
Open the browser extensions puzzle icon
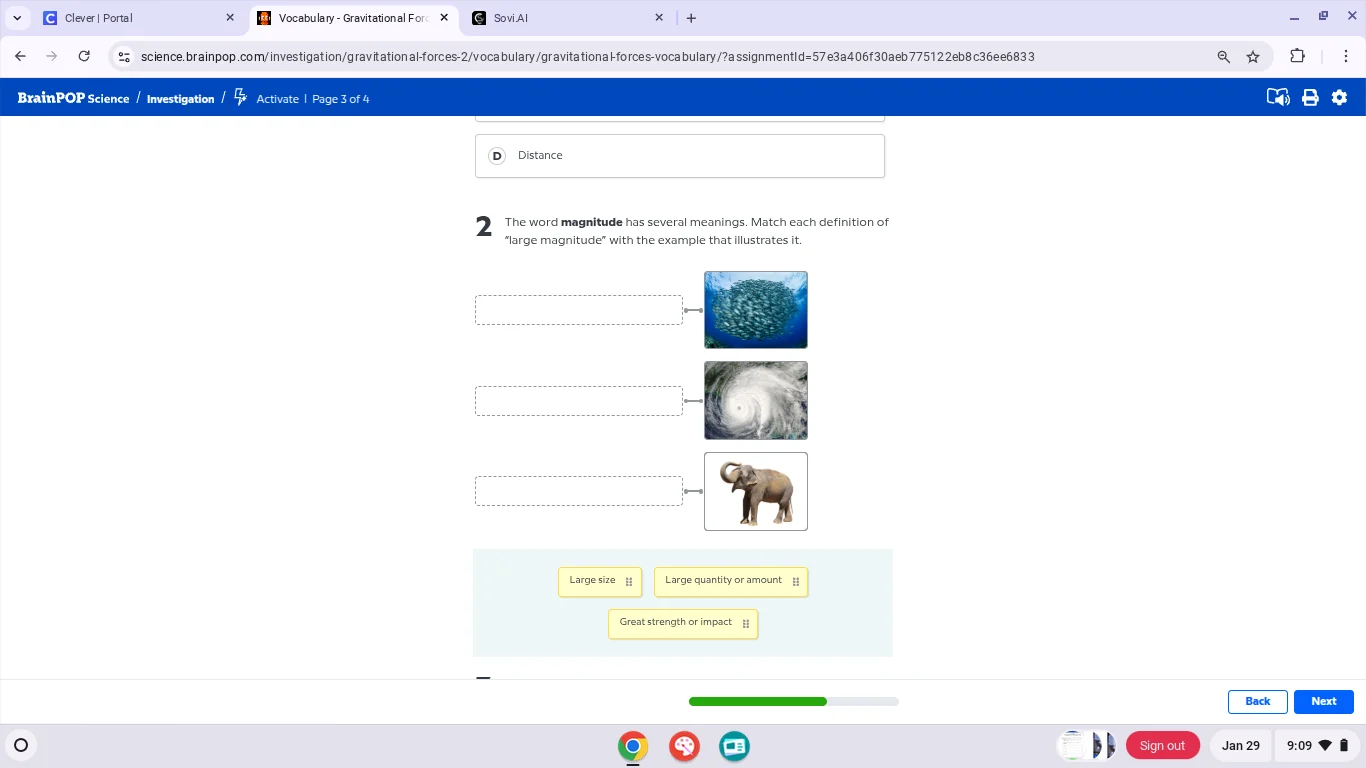coord(1298,57)
